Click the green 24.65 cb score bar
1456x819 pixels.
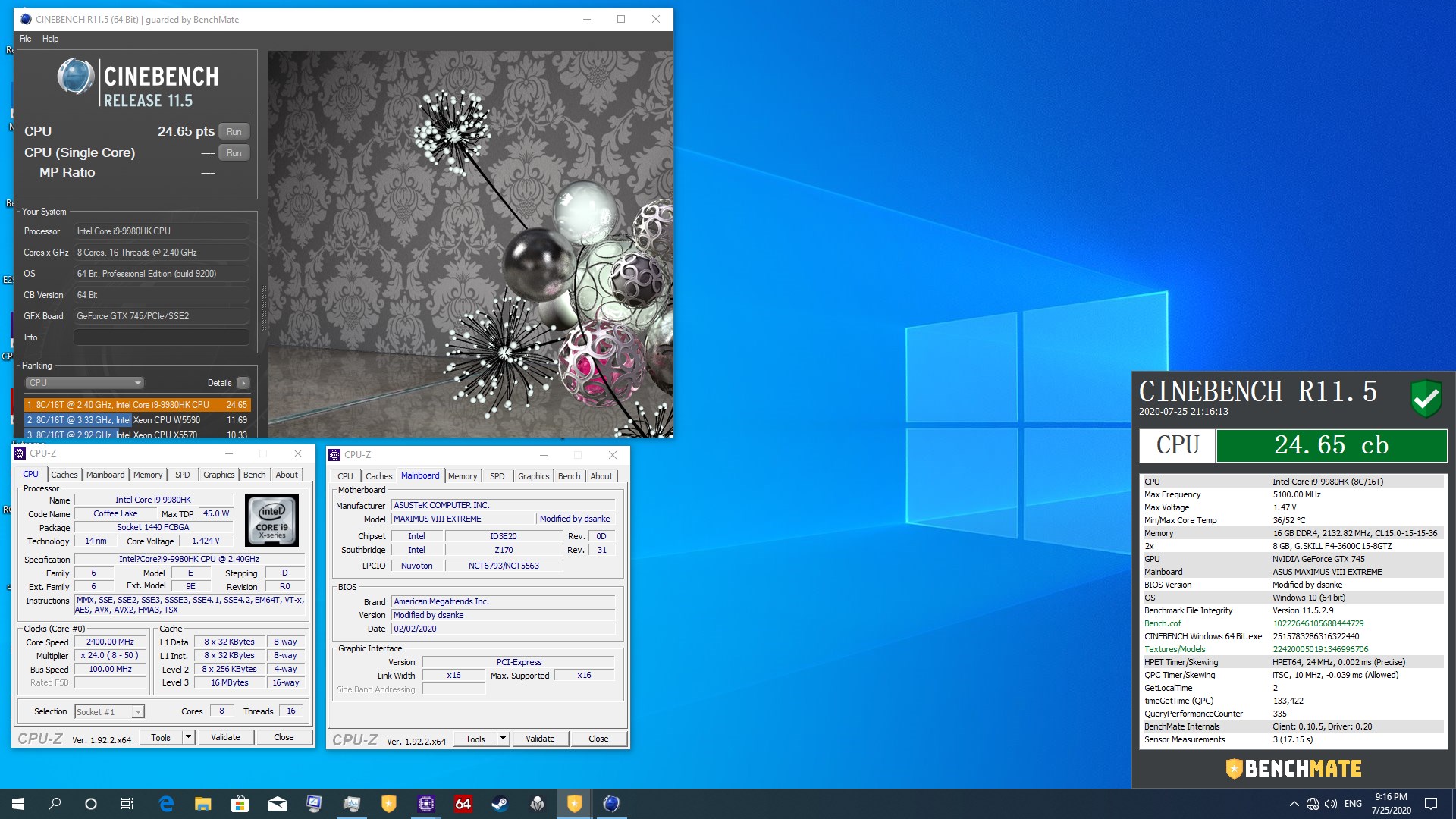pyautogui.click(x=1332, y=445)
